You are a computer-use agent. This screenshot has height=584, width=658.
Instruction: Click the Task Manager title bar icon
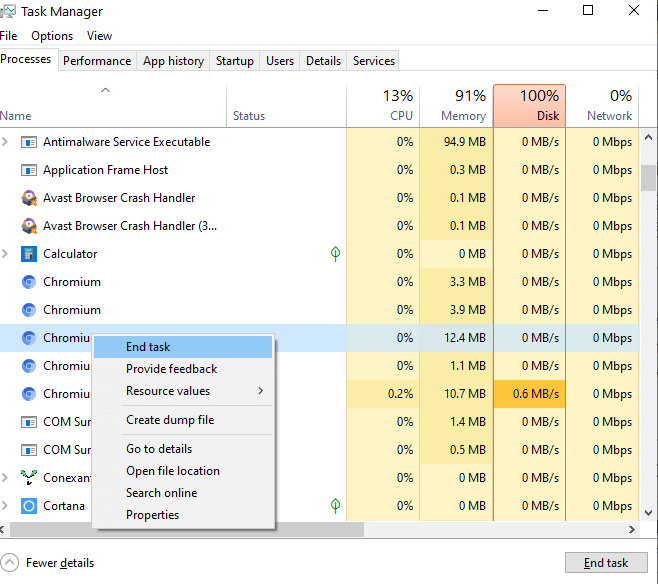point(8,11)
